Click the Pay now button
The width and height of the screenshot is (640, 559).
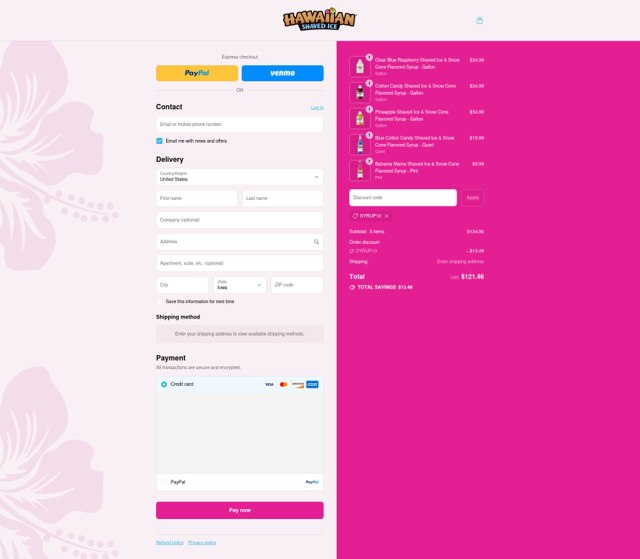(240, 510)
